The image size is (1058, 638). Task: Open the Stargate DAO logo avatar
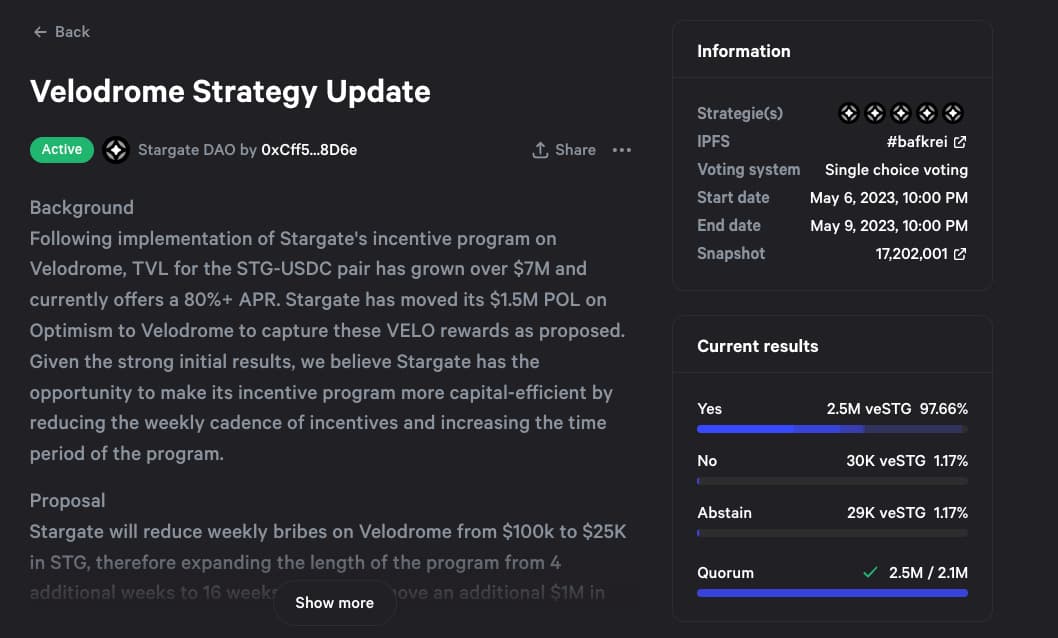(115, 150)
